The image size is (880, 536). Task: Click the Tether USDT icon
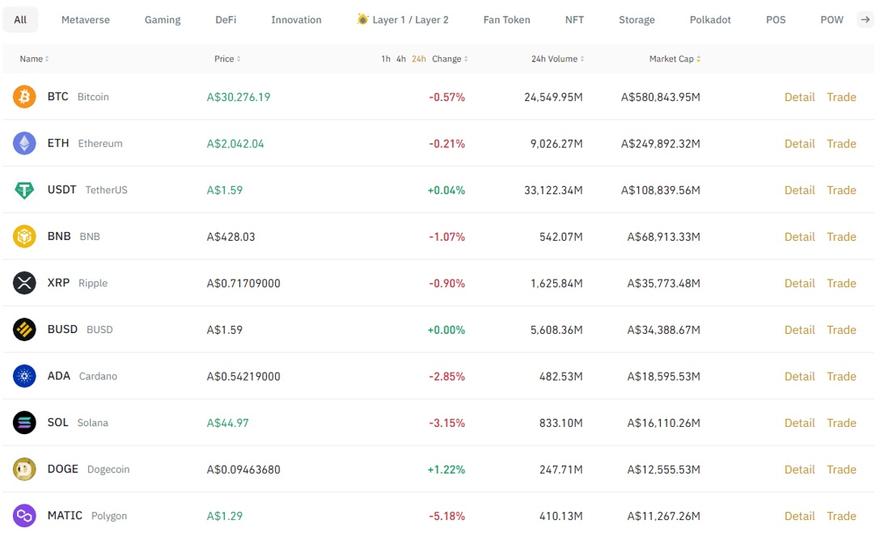tap(24, 190)
